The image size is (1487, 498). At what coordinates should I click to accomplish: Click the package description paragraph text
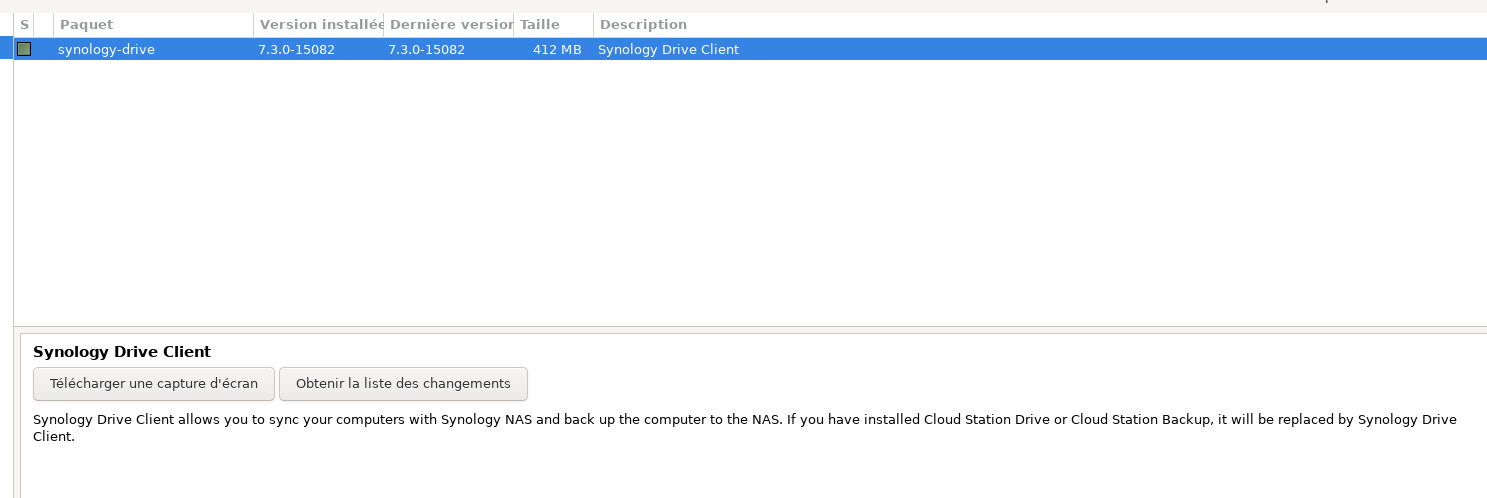[745, 428]
